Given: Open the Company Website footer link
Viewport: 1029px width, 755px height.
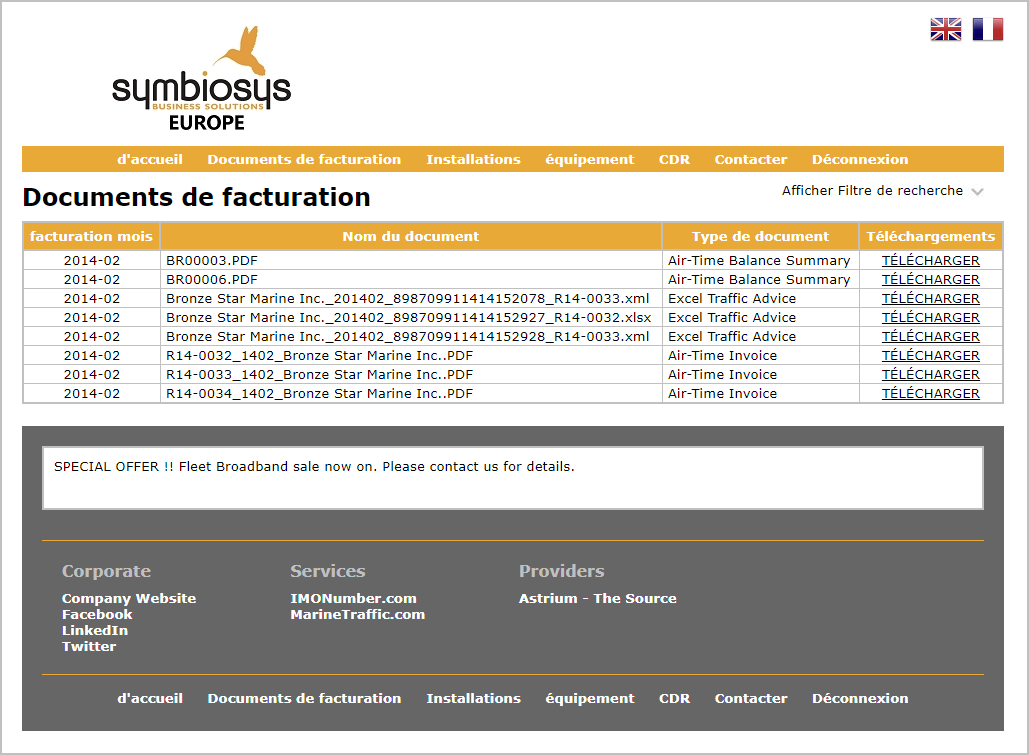Looking at the screenshot, I should click(129, 599).
